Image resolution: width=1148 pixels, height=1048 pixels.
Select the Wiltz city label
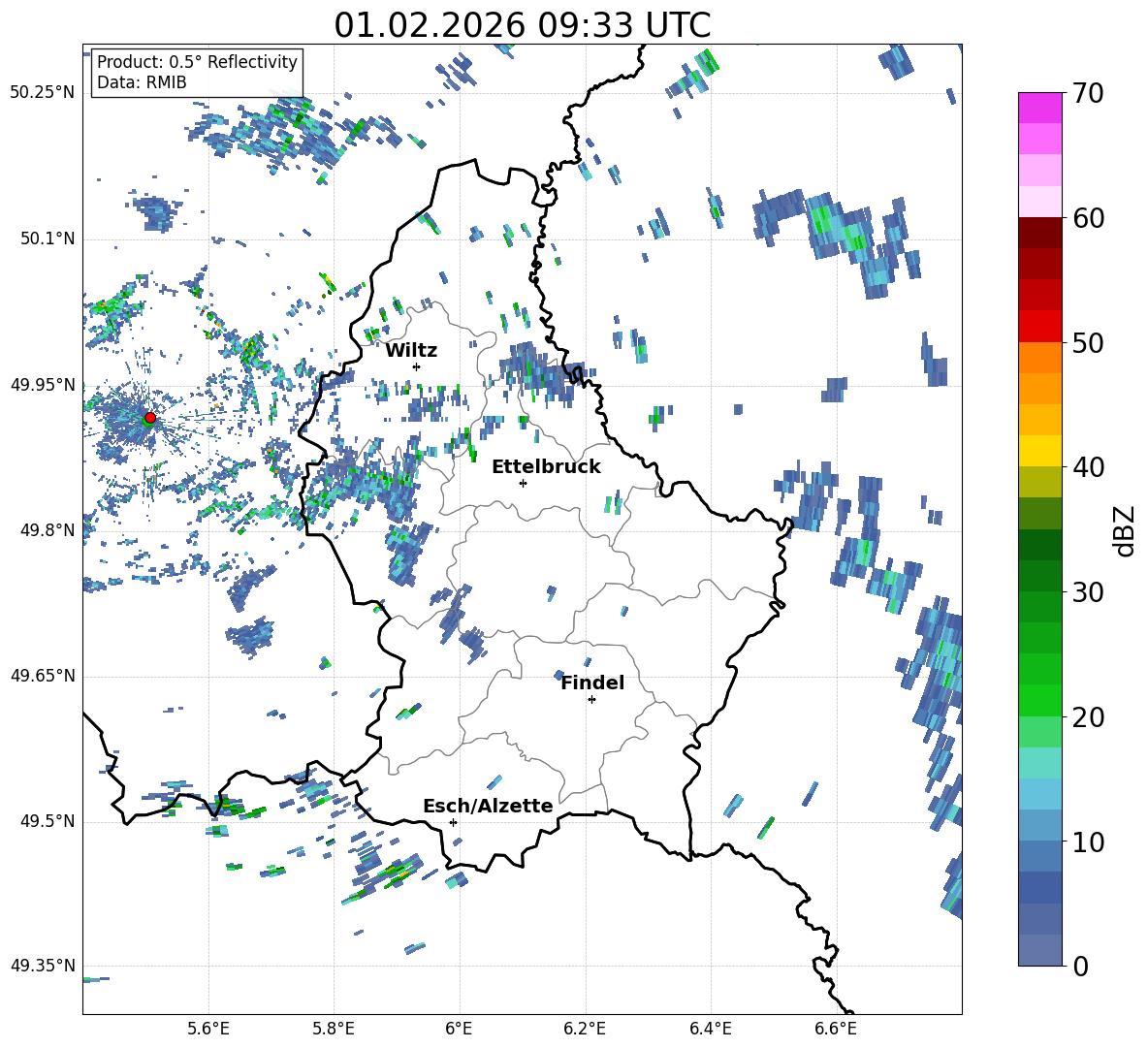pos(411,351)
